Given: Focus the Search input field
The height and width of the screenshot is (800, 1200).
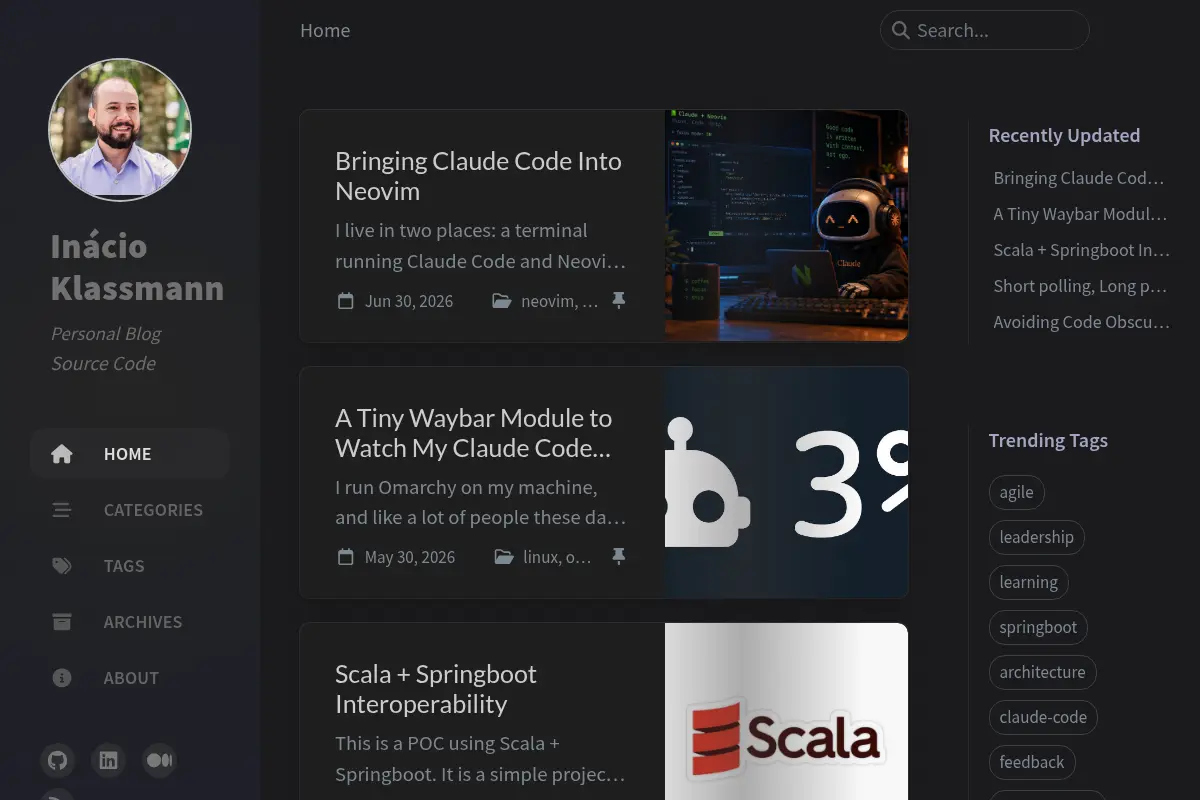Looking at the screenshot, I should pos(985,30).
